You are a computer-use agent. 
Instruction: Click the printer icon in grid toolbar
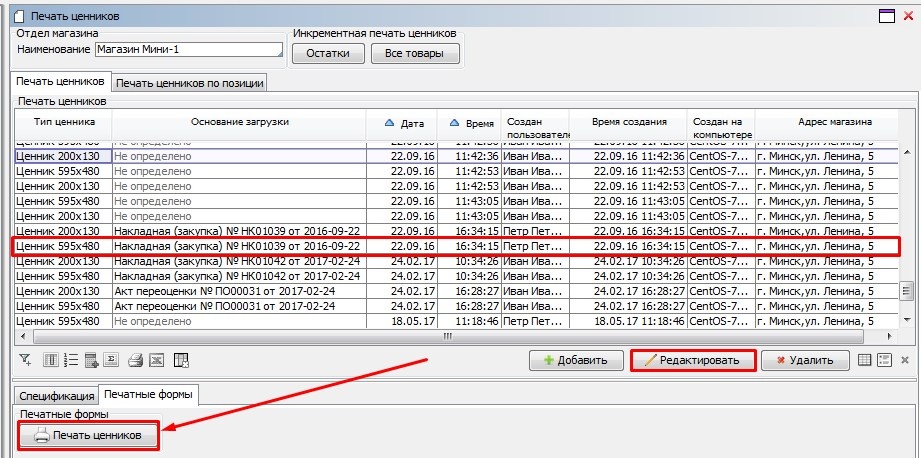point(136,360)
